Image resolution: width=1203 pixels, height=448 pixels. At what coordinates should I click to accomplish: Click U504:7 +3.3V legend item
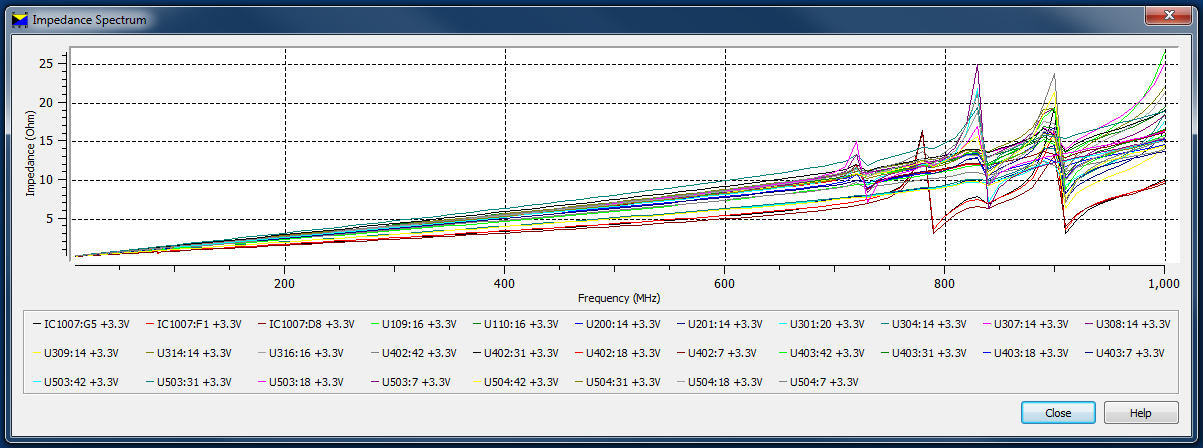click(x=826, y=382)
